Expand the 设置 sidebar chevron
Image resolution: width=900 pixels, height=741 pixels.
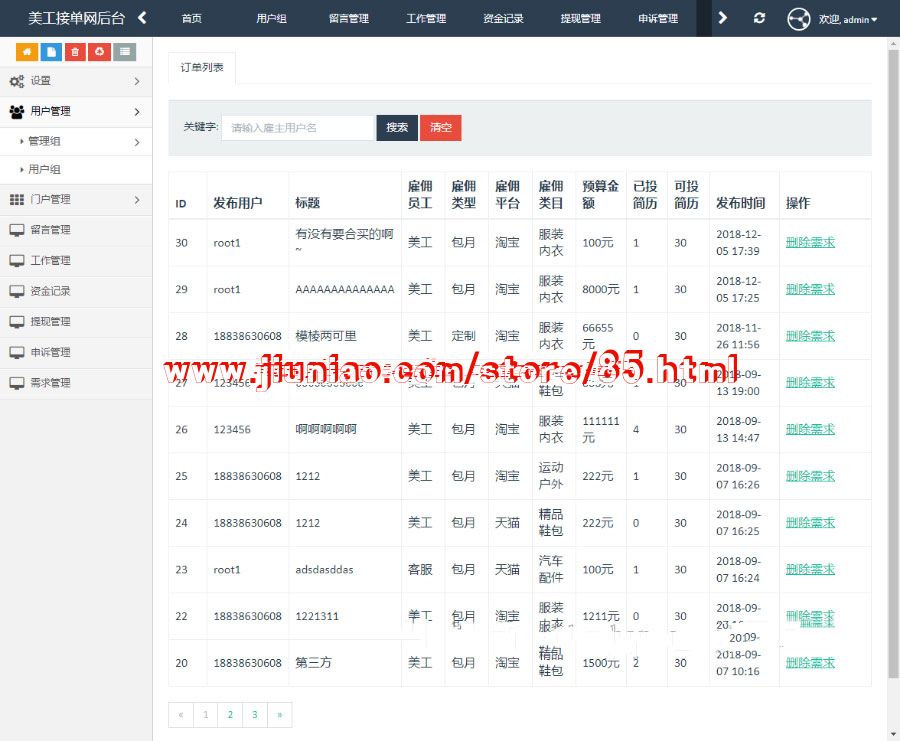(x=137, y=81)
